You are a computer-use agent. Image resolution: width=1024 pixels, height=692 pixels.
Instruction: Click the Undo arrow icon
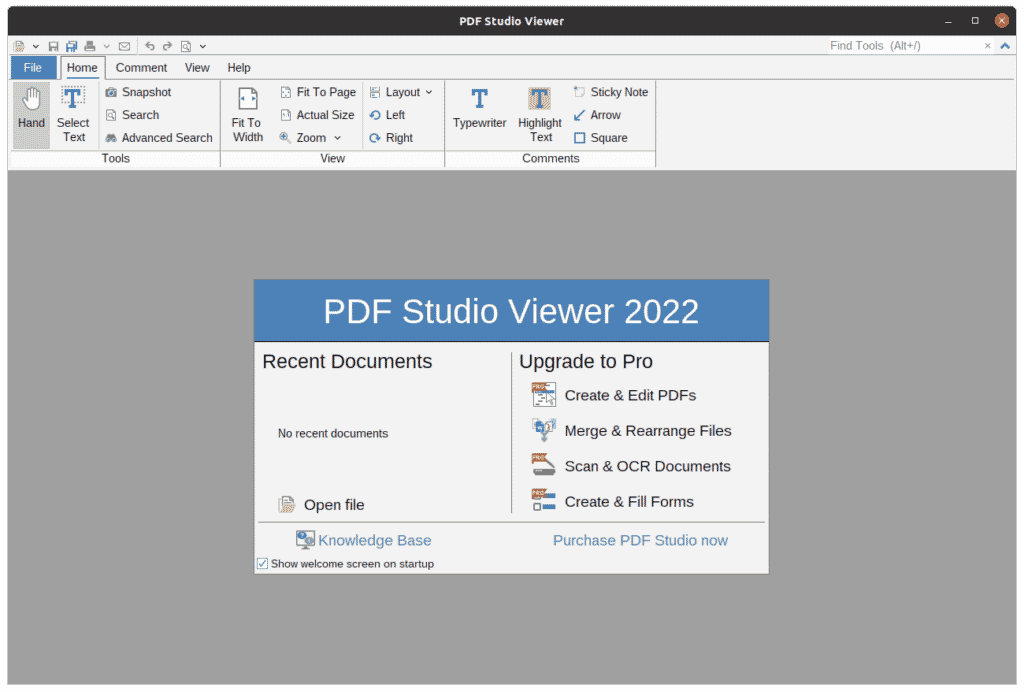(x=150, y=46)
